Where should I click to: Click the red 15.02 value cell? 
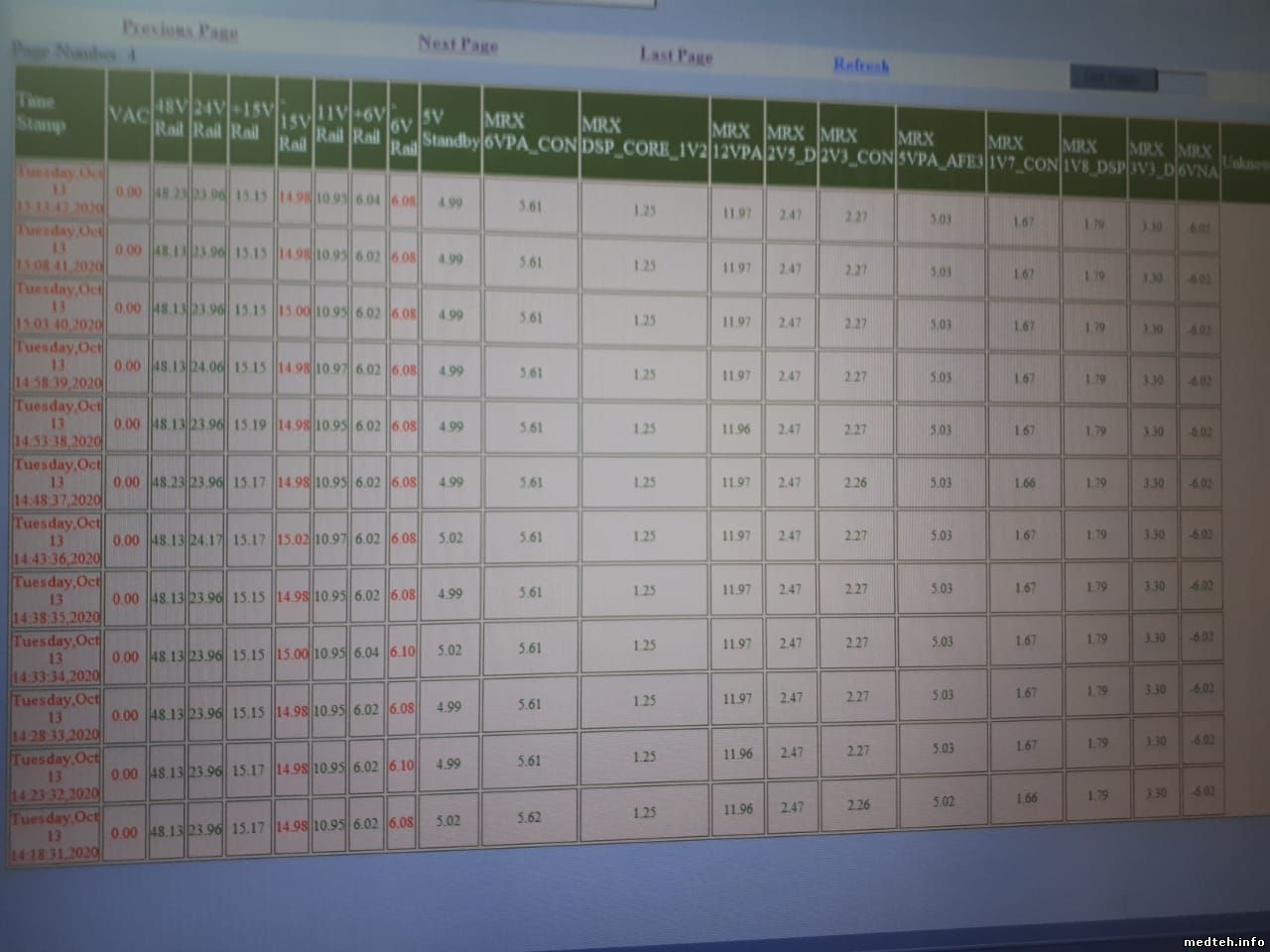(294, 540)
